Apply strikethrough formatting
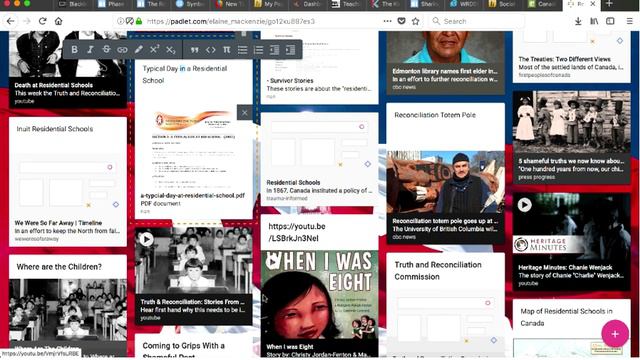 106,50
